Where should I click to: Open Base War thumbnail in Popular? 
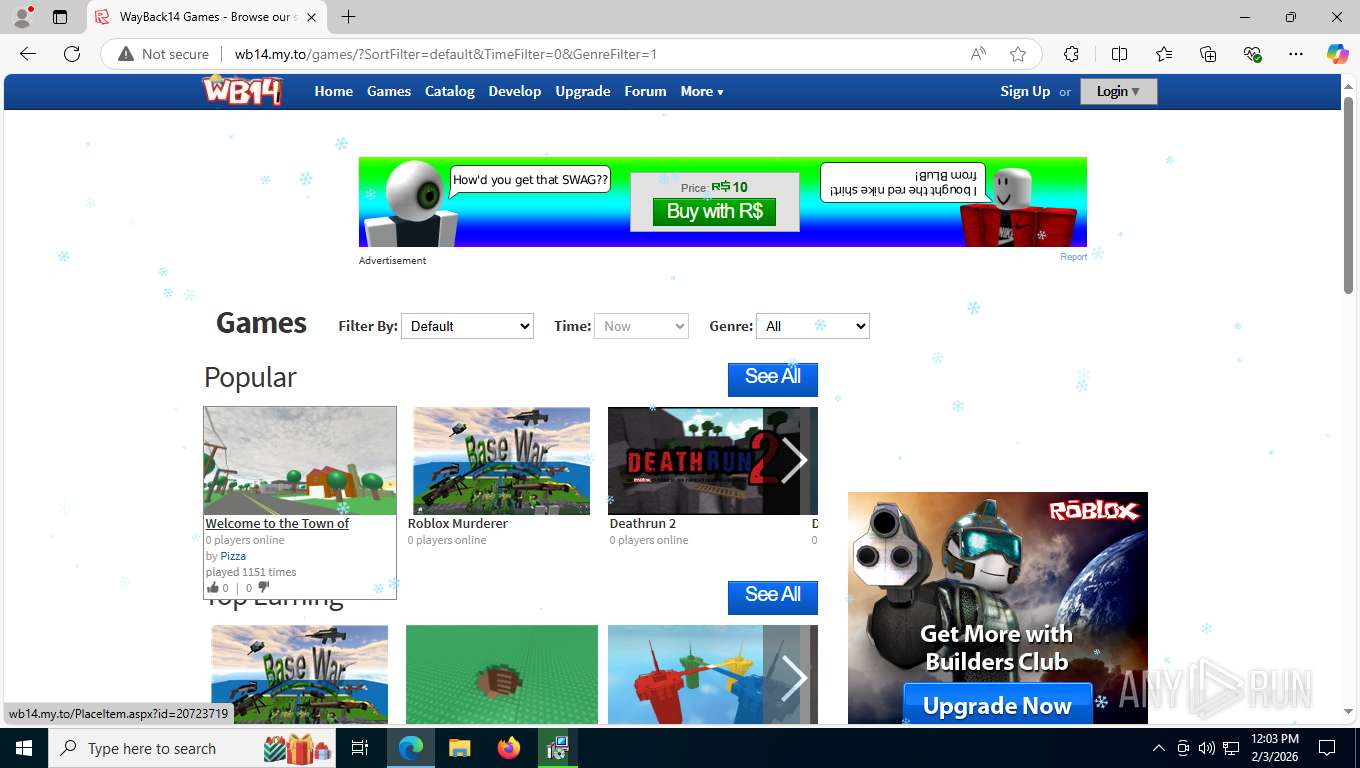[x=501, y=461]
